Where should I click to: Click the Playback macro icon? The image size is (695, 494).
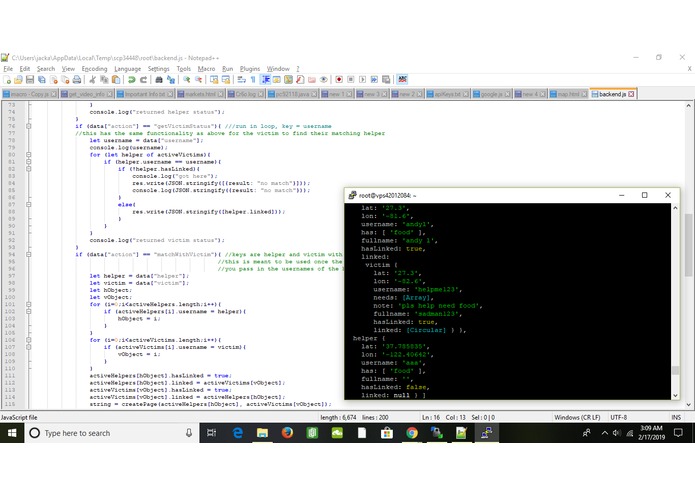click(x=363, y=80)
